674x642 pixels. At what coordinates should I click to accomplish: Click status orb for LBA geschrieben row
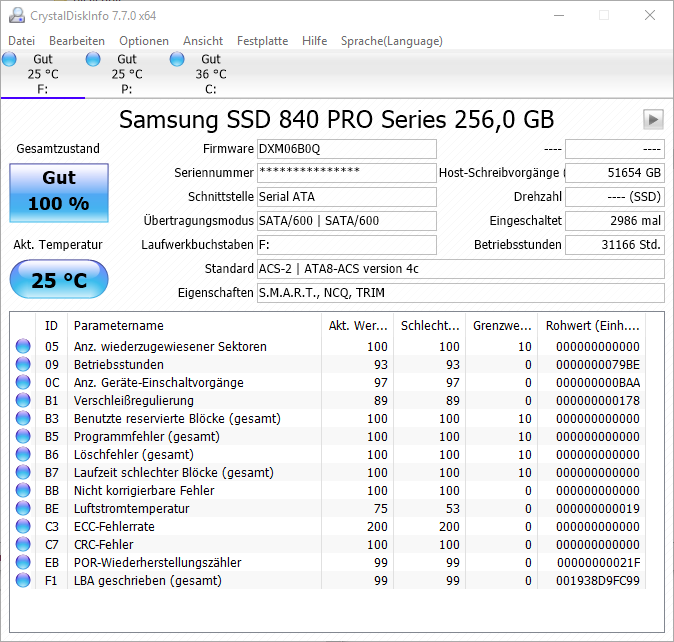(23, 581)
